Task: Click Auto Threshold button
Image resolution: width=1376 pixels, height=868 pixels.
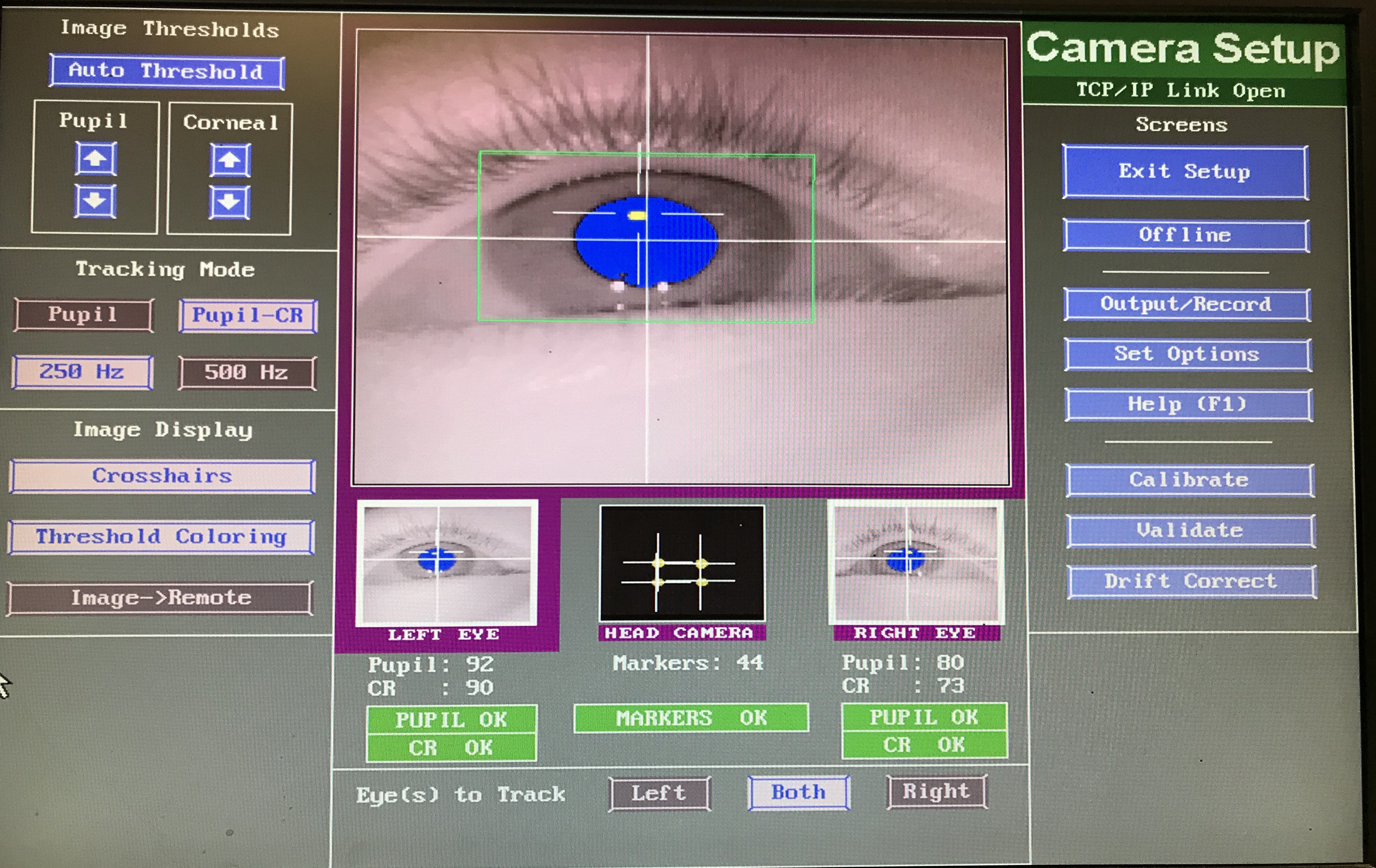Action: point(166,71)
